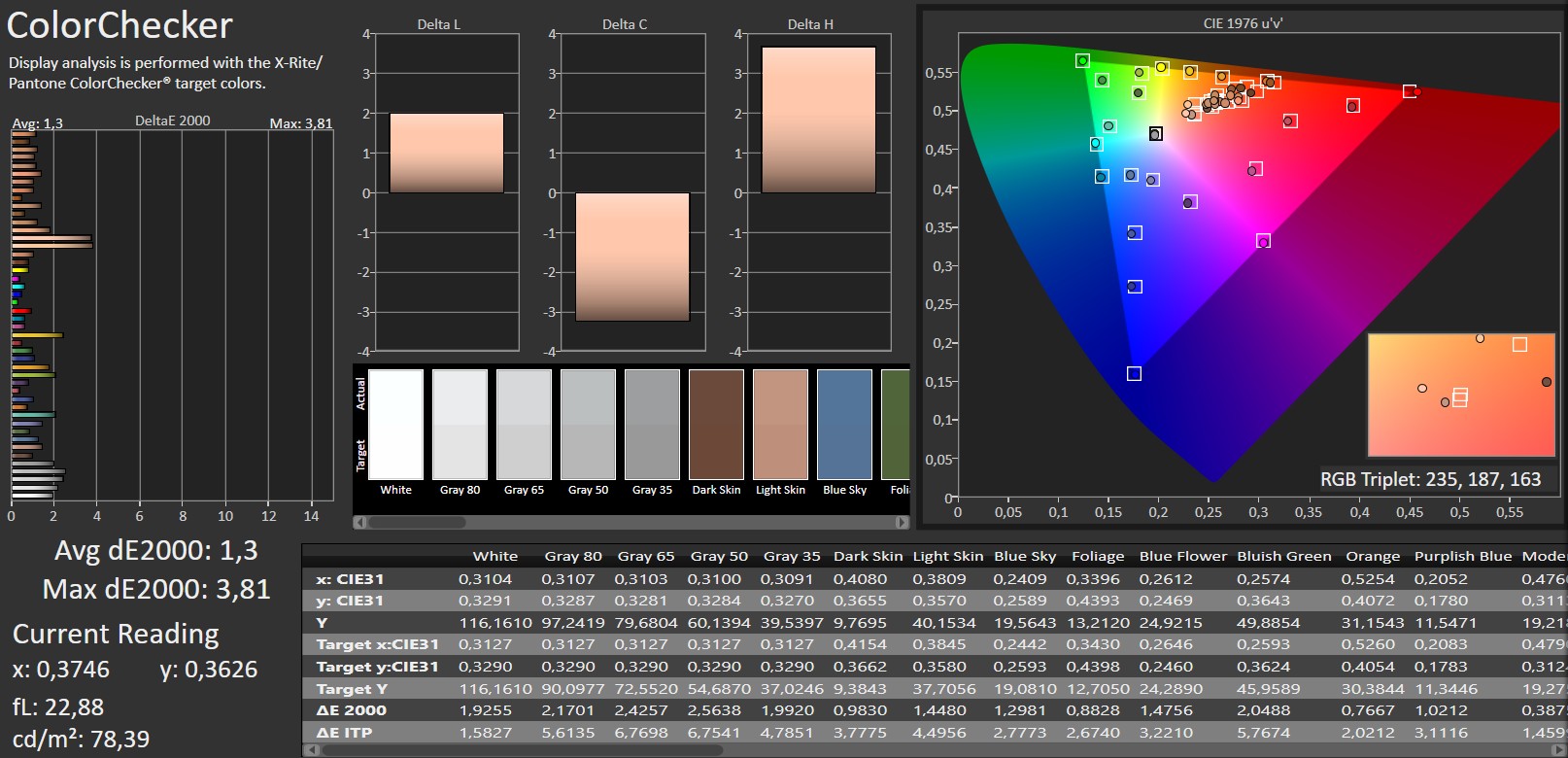Select the Gray 50 color swatch
This screenshot has height=758, width=1568.
588,425
